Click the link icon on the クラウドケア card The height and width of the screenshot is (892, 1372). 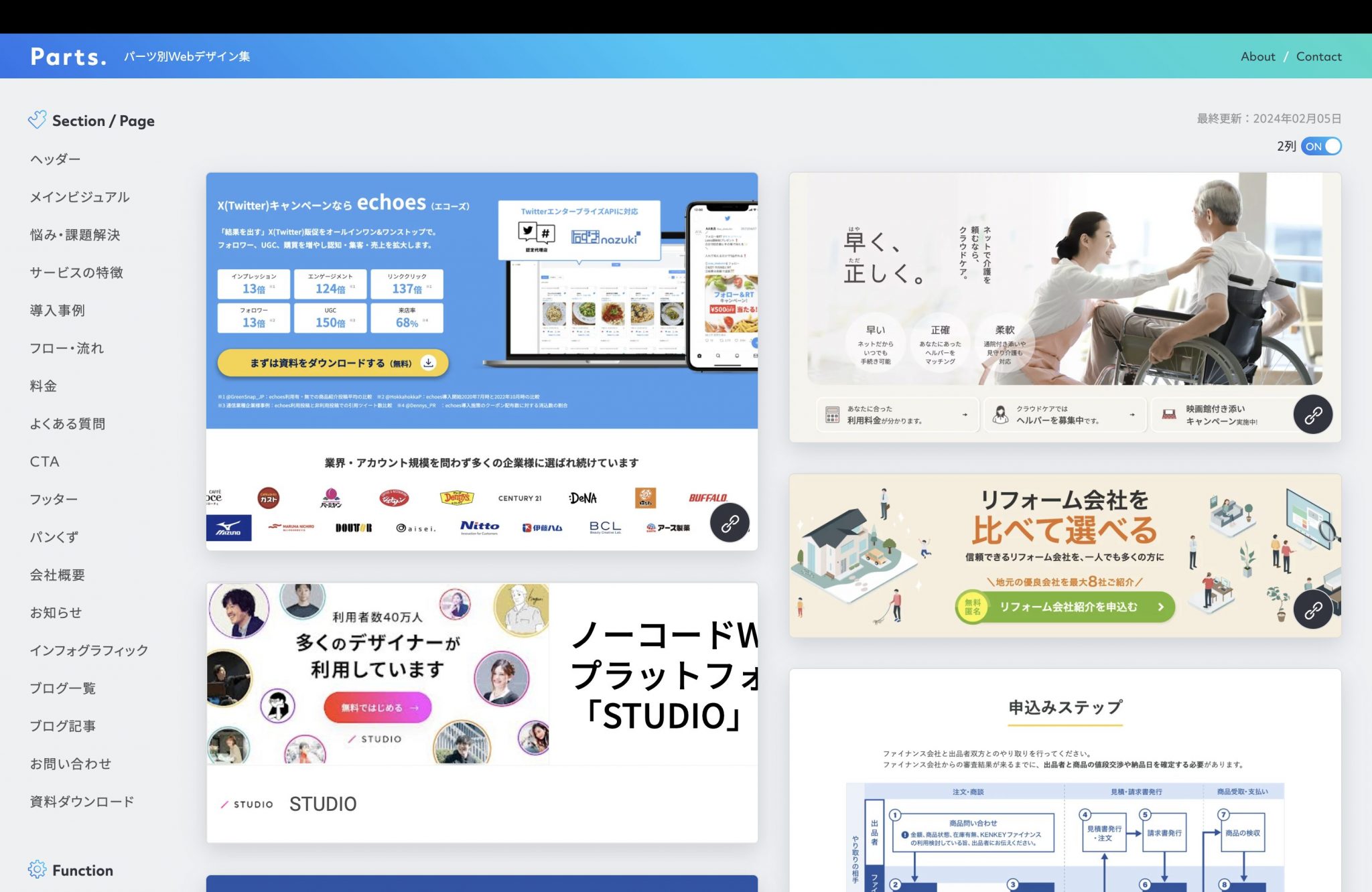[1312, 415]
